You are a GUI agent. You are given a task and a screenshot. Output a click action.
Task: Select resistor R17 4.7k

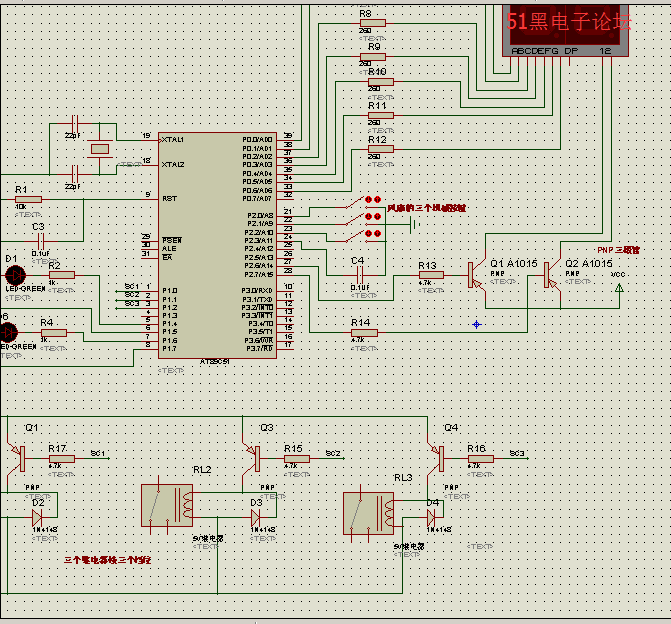[62, 459]
